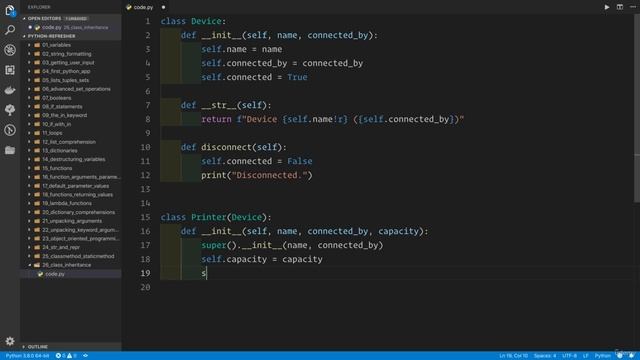Click LF end-of-line selector
The width and height of the screenshot is (640, 360).
pos(586,356)
